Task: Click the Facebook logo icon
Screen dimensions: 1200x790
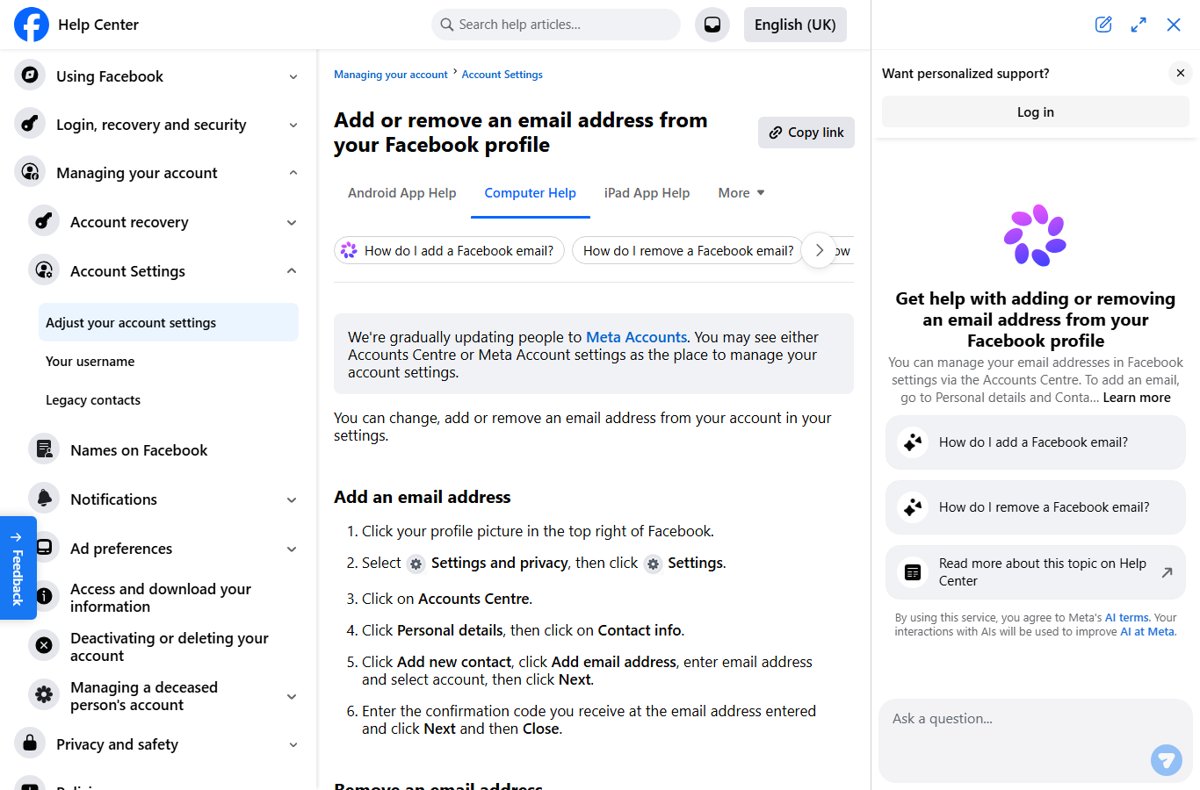Action: 31,24
